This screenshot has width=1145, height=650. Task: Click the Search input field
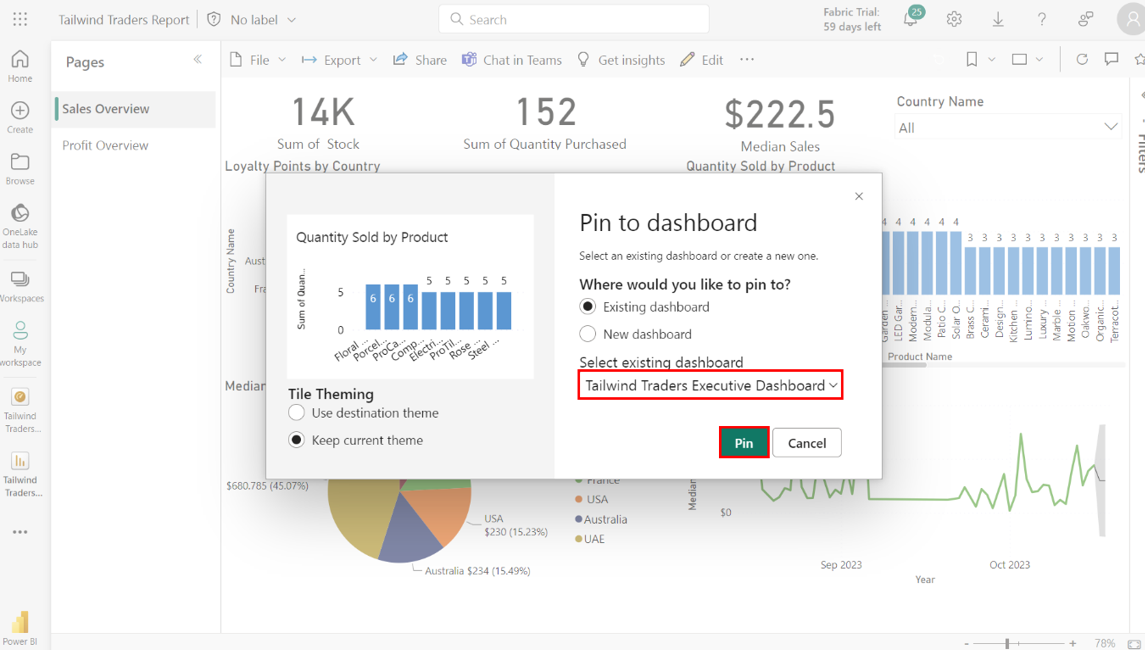(574, 19)
